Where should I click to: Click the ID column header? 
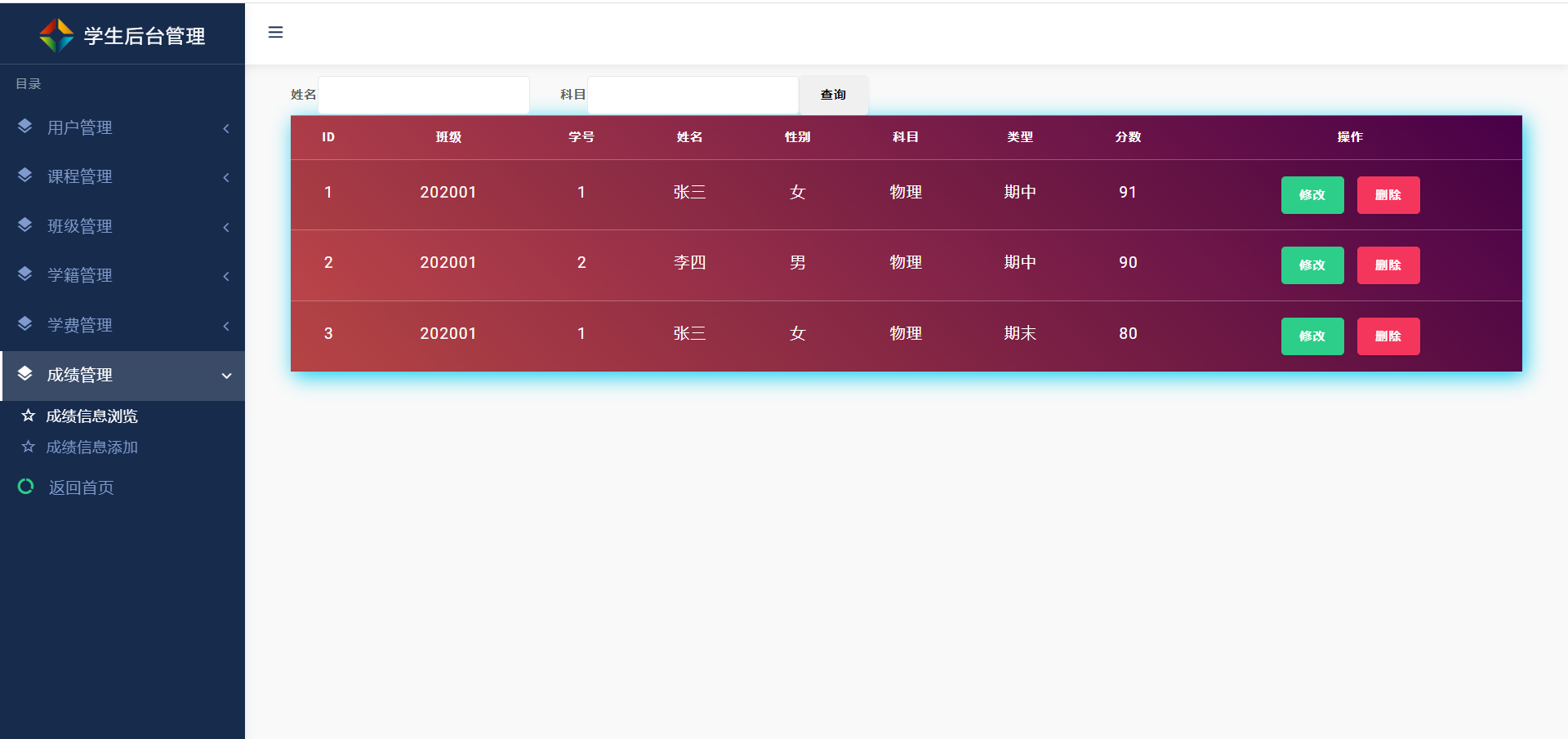pyautogui.click(x=328, y=137)
